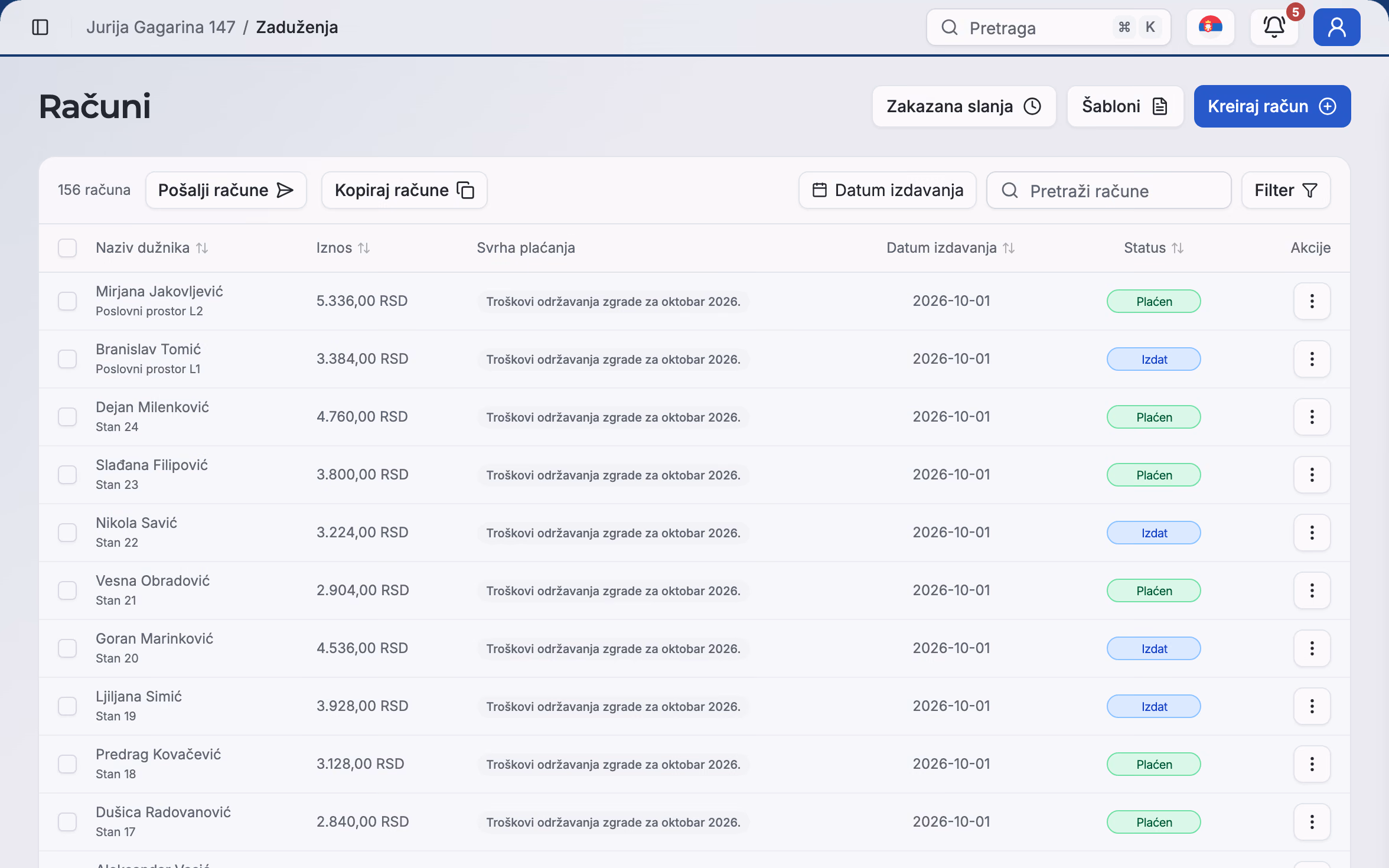Open the Datum izdavanja date picker

887,190
